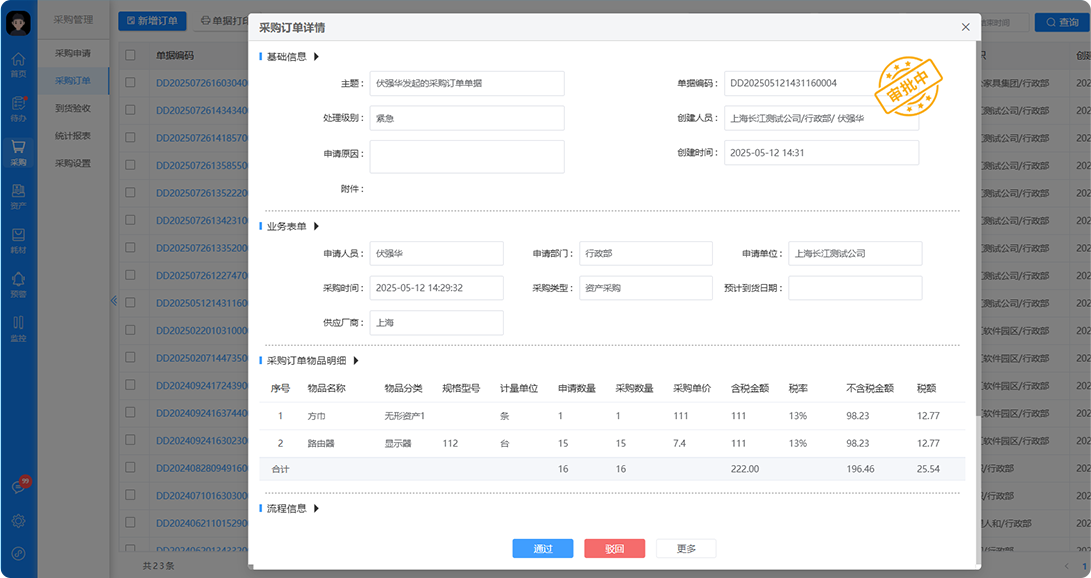The width and height of the screenshot is (1091, 578).
Task: Click the 申请原因 text area
Action: tap(467, 156)
